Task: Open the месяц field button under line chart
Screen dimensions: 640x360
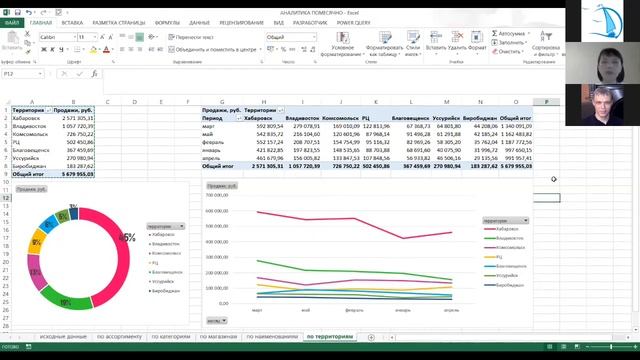Action: (x=216, y=321)
